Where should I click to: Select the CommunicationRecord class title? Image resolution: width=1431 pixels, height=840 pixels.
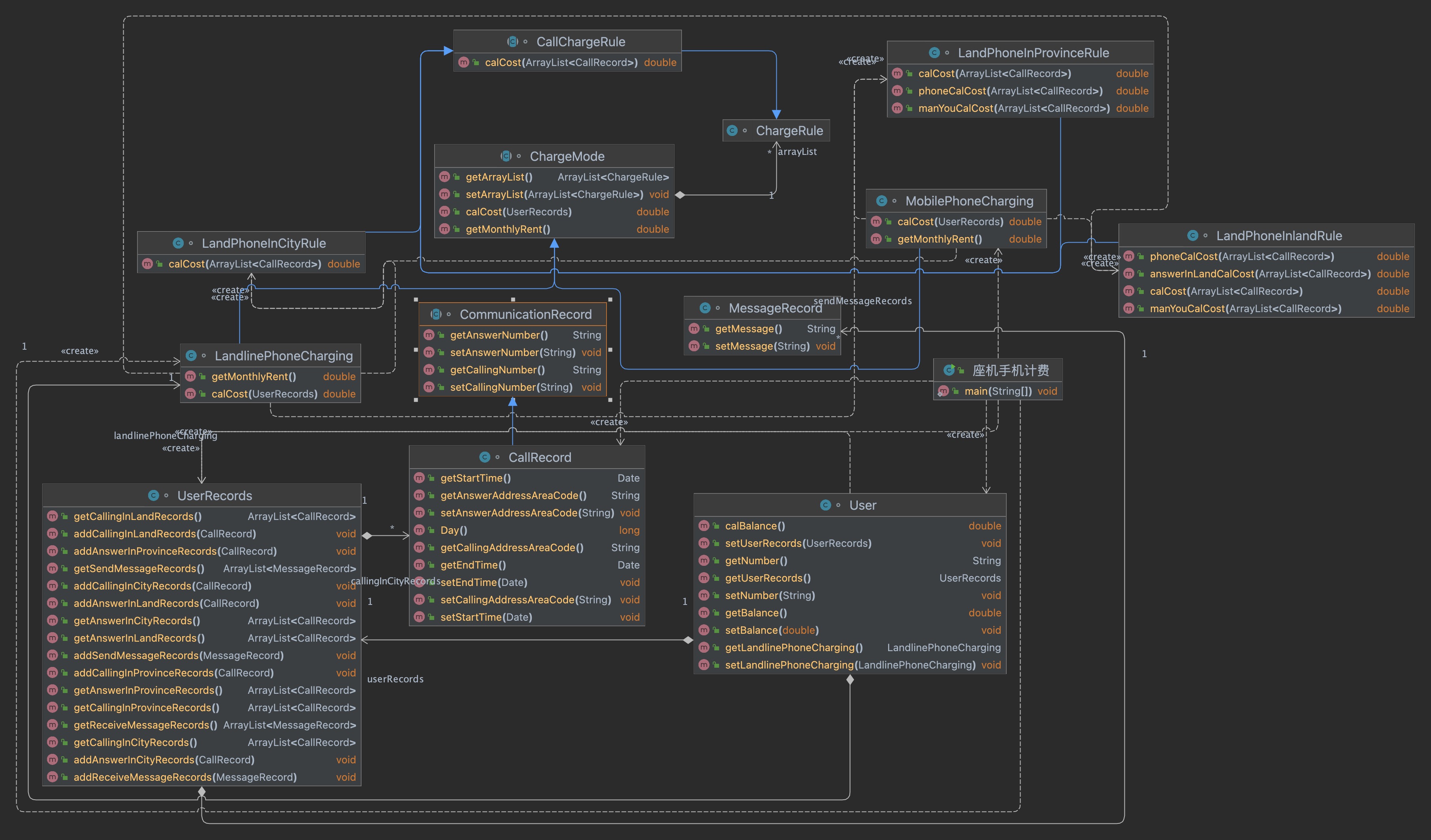[525, 314]
